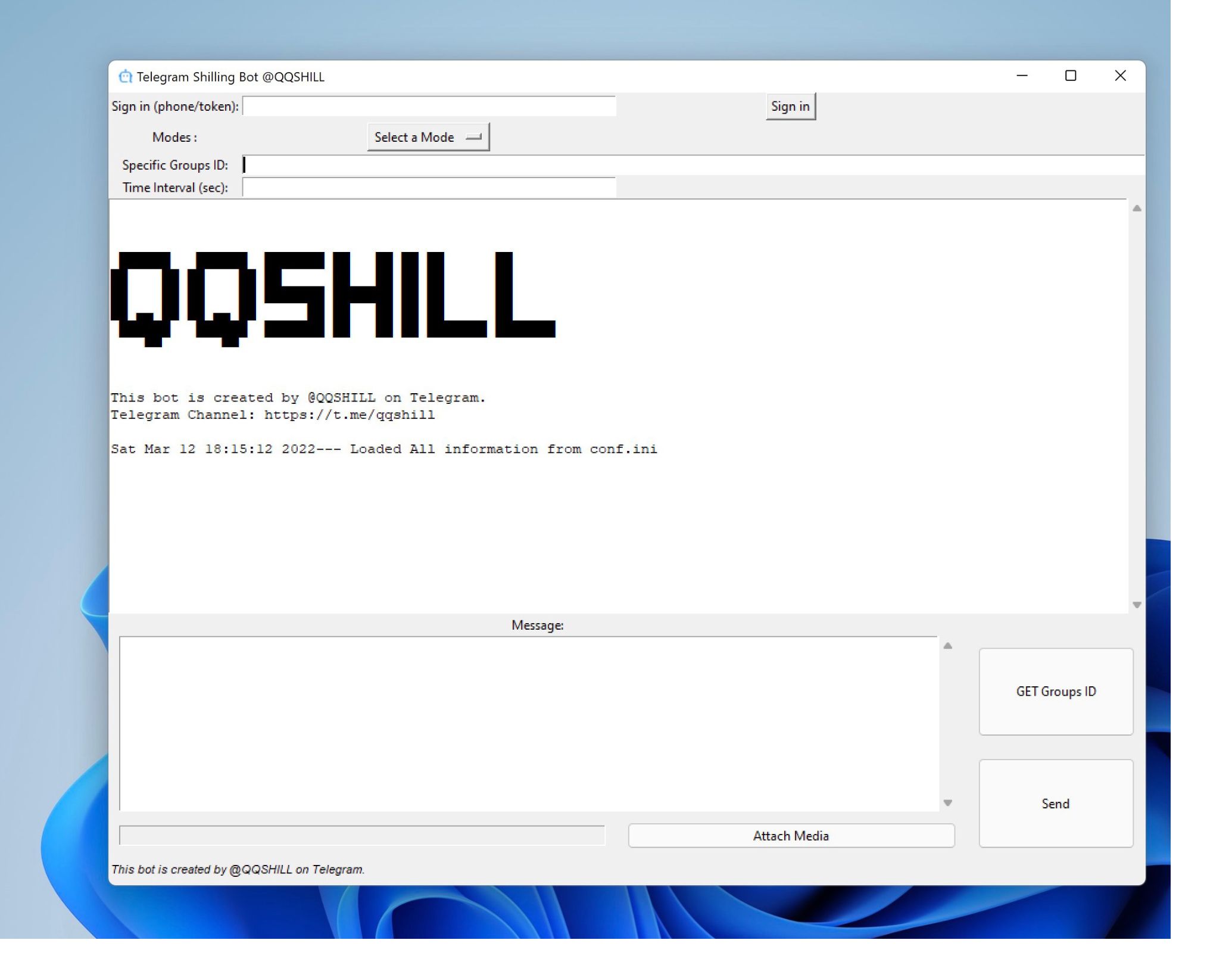Minimize the Telegram Shilling Bot window
The height and width of the screenshot is (971, 1232).
[1022, 76]
